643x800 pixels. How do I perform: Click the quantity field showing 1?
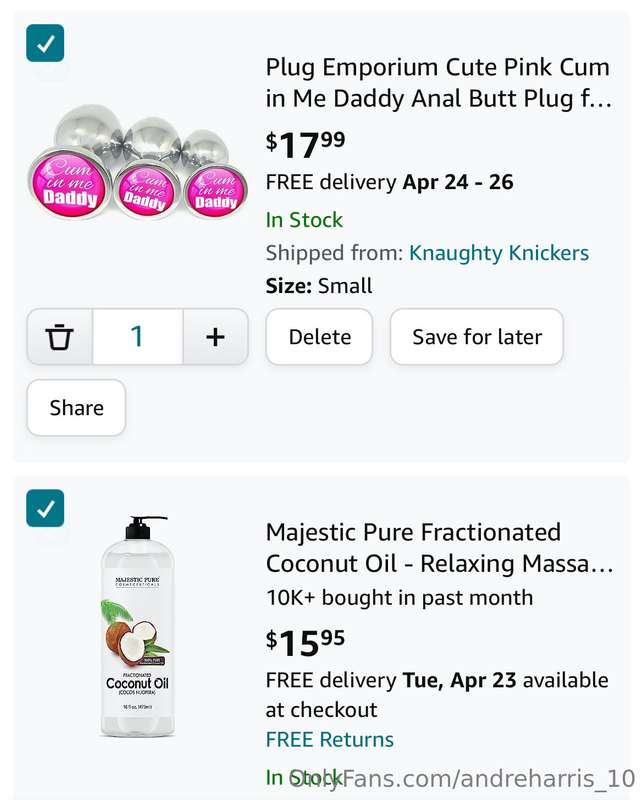click(138, 337)
